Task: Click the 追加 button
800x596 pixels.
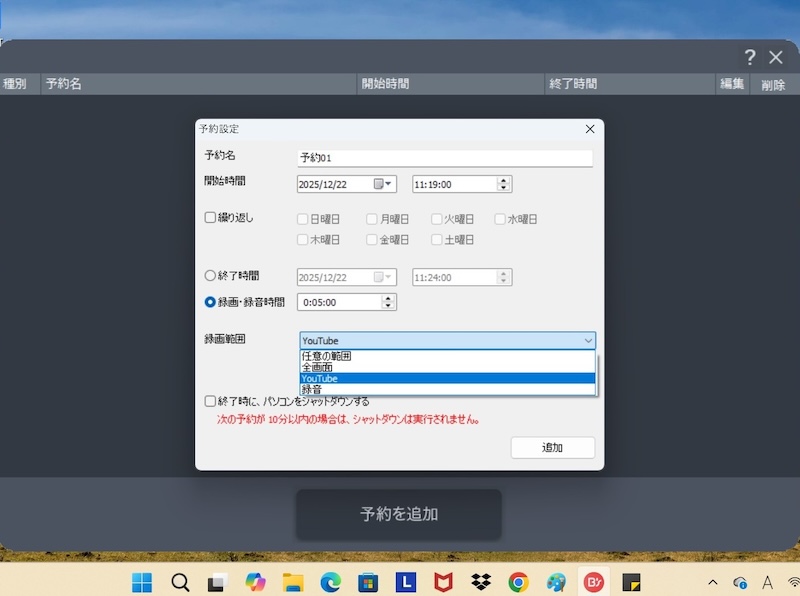Action: click(552, 448)
